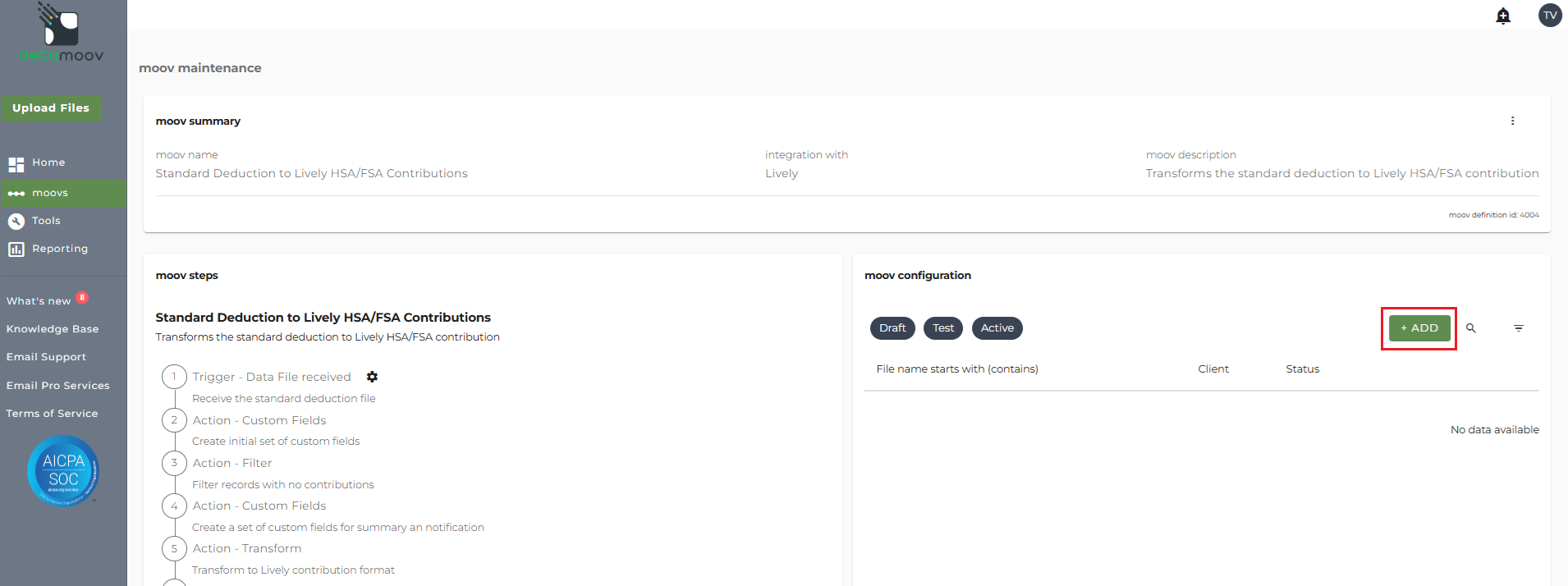Click 'Action - Filter' step title

232,463
